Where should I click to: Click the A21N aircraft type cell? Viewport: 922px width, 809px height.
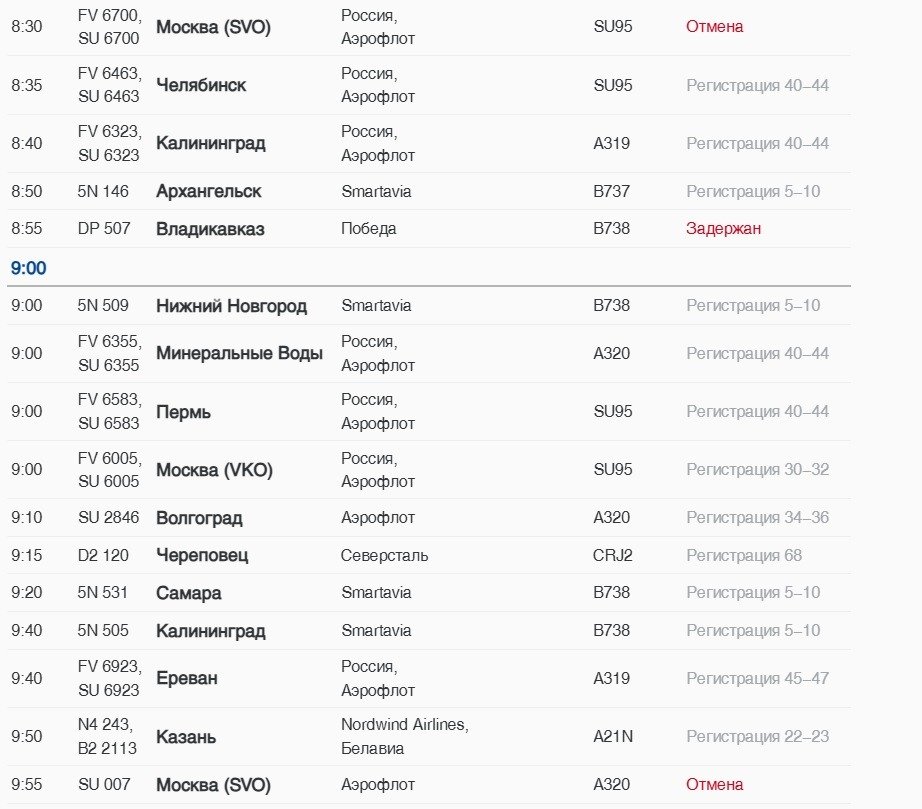(612, 737)
